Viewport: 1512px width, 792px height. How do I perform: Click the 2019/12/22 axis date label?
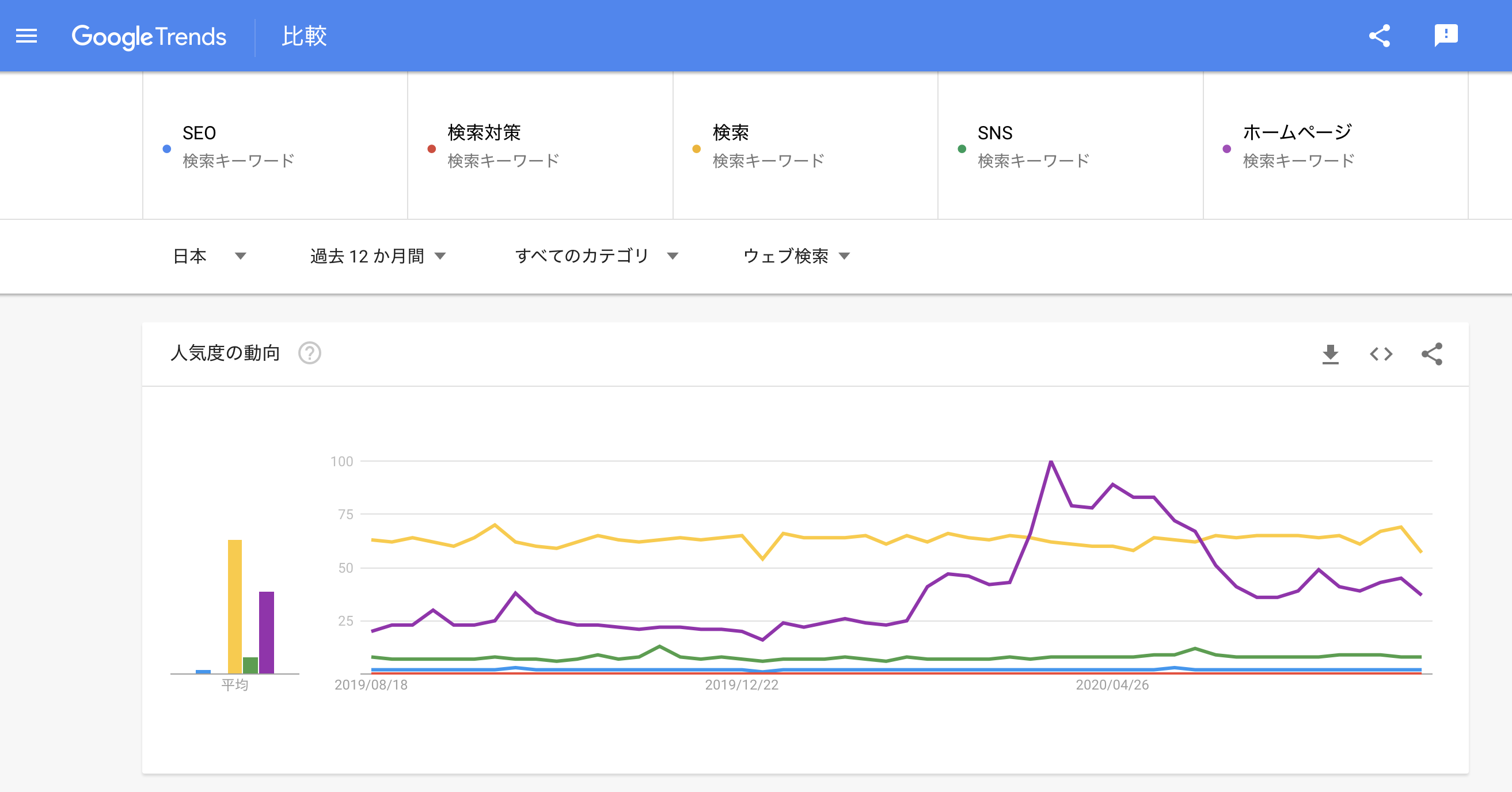742,684
